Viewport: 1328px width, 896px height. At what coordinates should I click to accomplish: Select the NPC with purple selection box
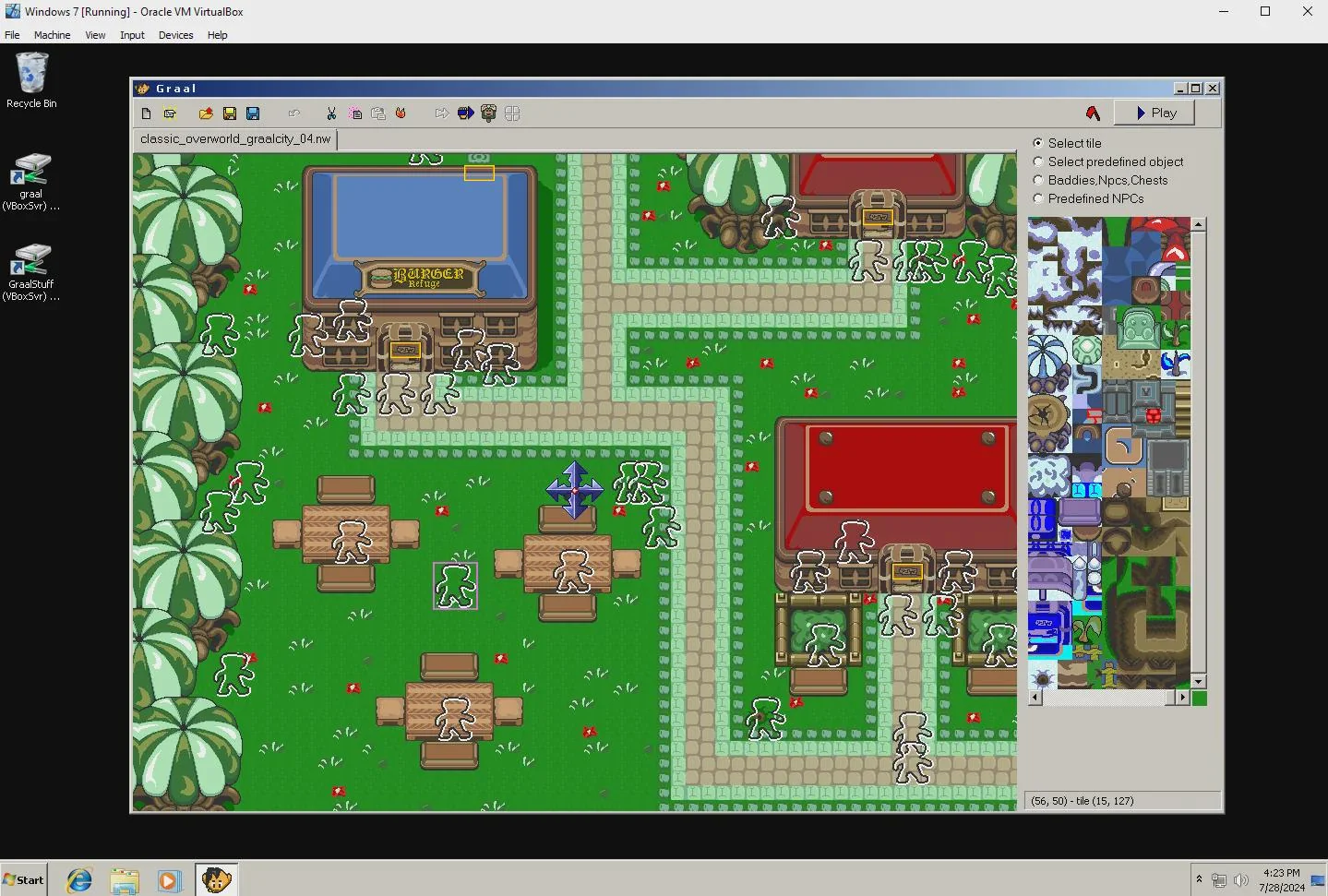click(455, 586)
